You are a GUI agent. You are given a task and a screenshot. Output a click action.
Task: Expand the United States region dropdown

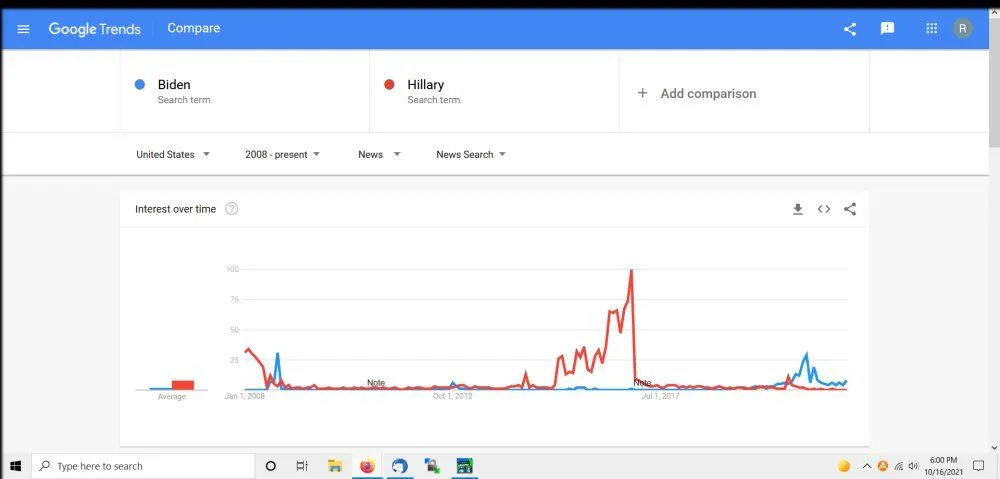point(173,154)
